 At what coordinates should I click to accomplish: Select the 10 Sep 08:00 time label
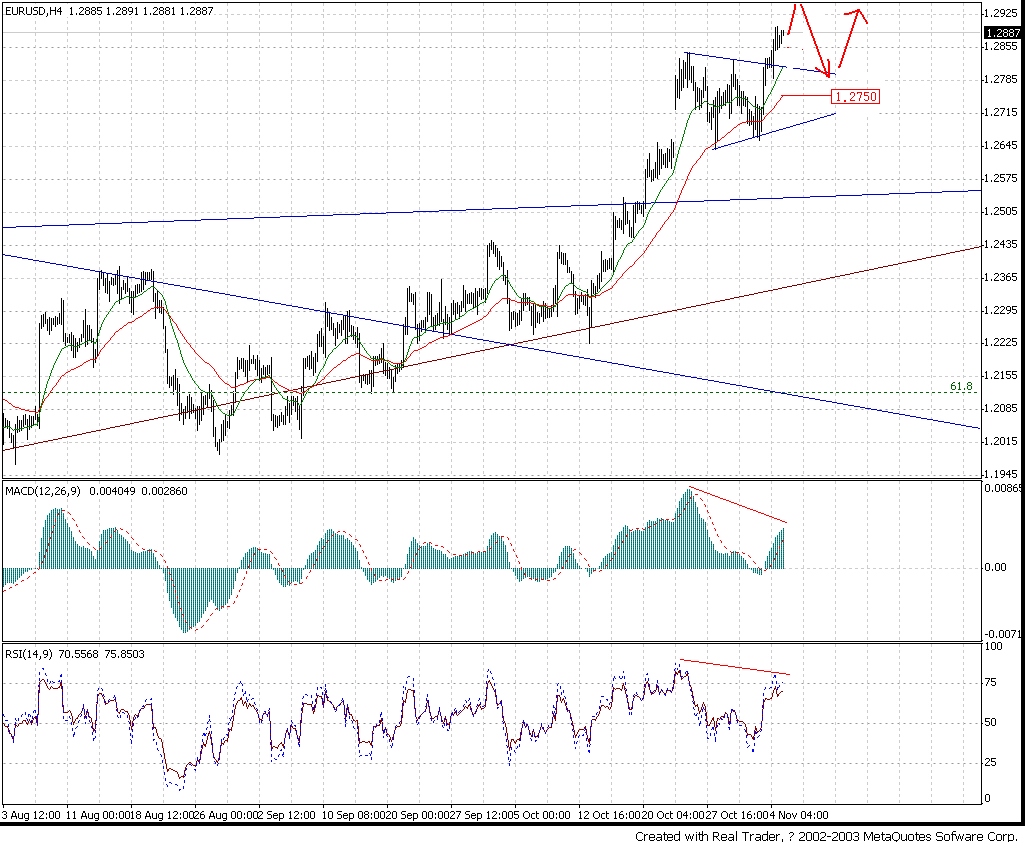[x=353, y=815]
